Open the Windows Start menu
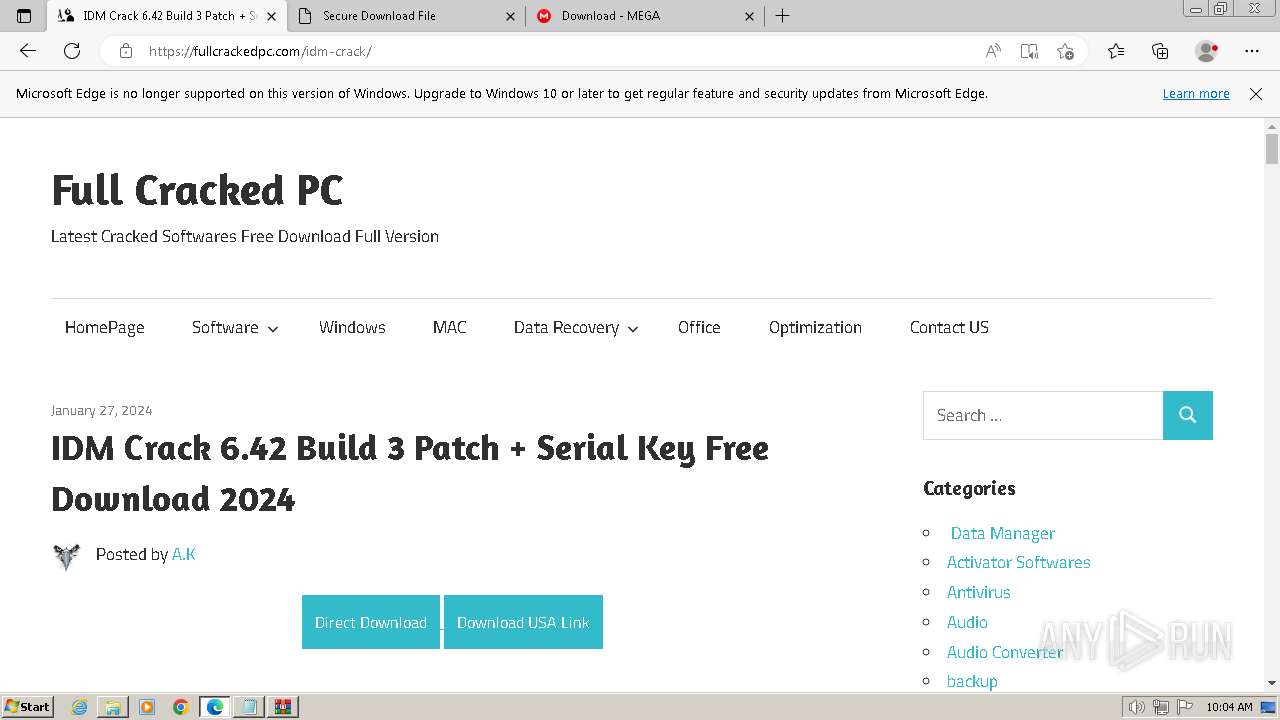Viewport: 1280px width, 720px height. pyautogui.click(x=28, y=707)
